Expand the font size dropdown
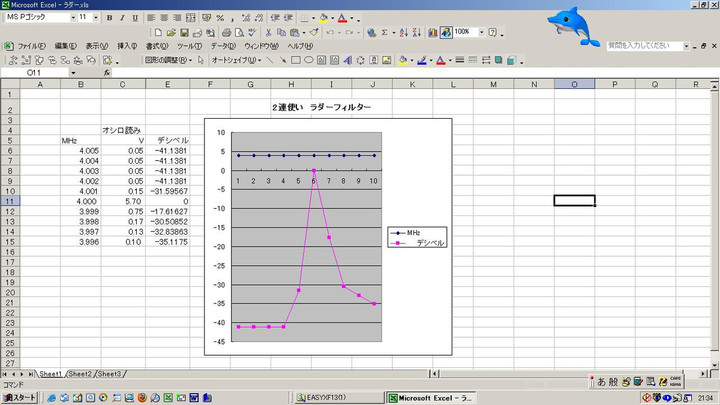Image resolution: width=720 pixels, height=405 pixels. coord(96,18)
